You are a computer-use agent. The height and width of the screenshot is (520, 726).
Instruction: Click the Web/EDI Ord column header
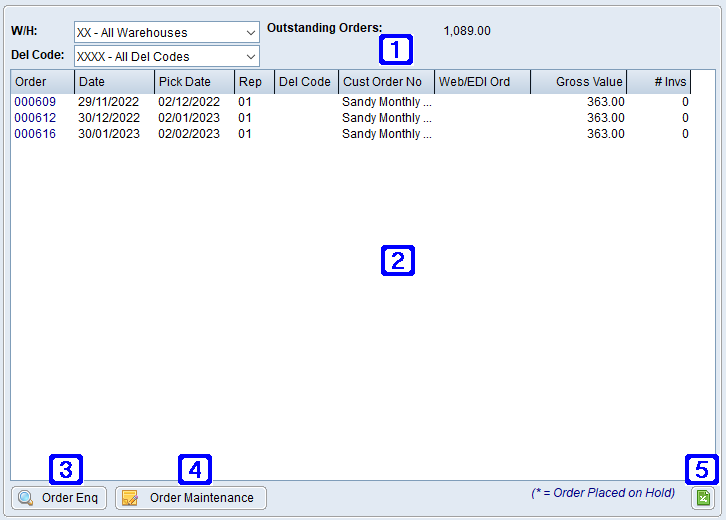tap(482, 82)
